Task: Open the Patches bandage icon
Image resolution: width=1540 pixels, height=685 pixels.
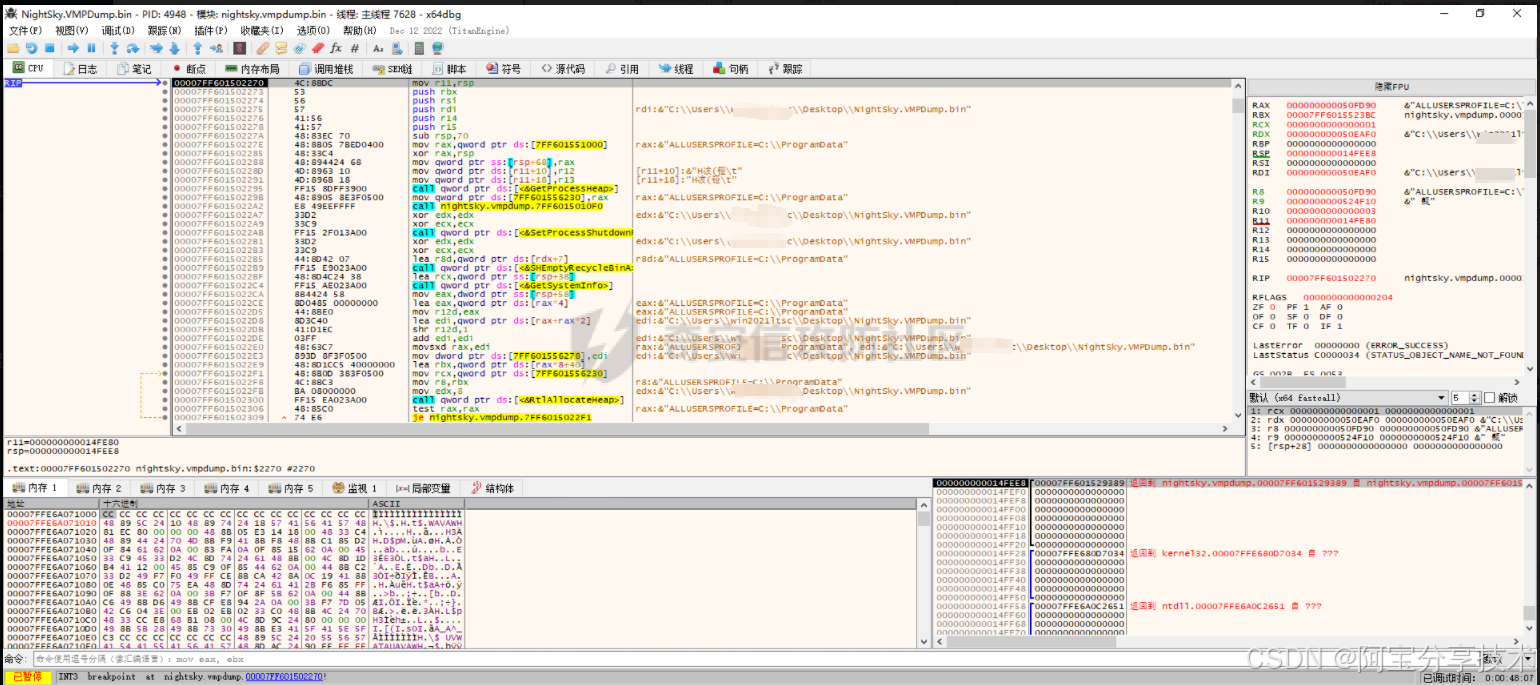Action: [262, 48]
